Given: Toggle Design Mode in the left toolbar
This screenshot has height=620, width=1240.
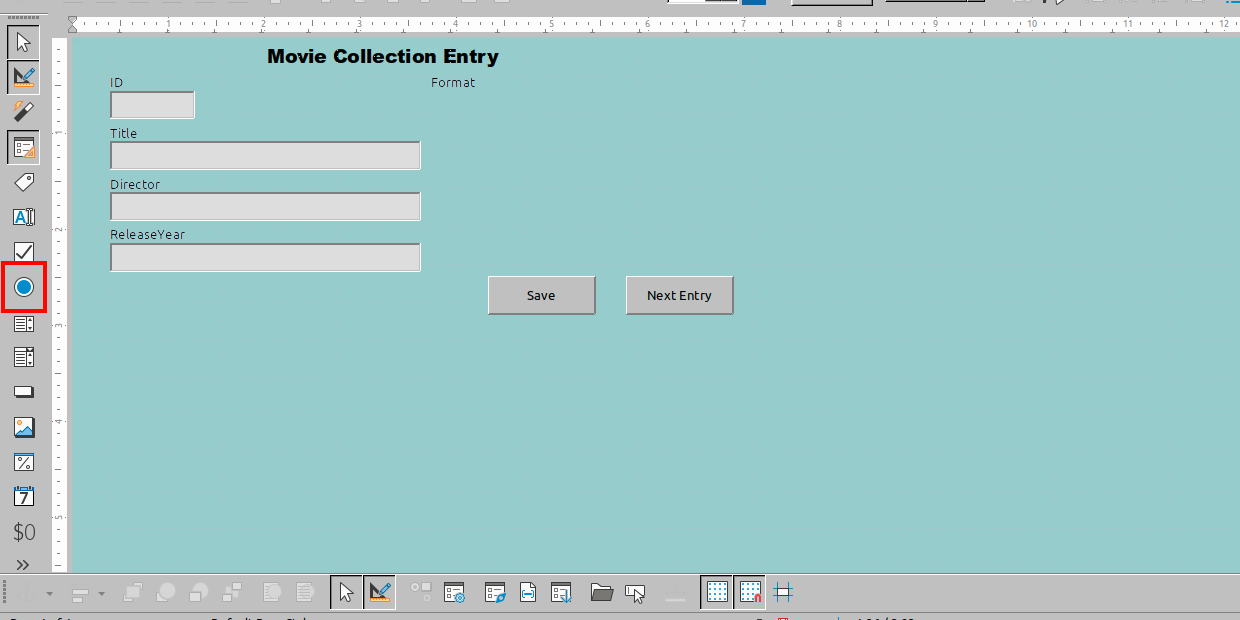Looking at the screenshot, I should [24, 76].
